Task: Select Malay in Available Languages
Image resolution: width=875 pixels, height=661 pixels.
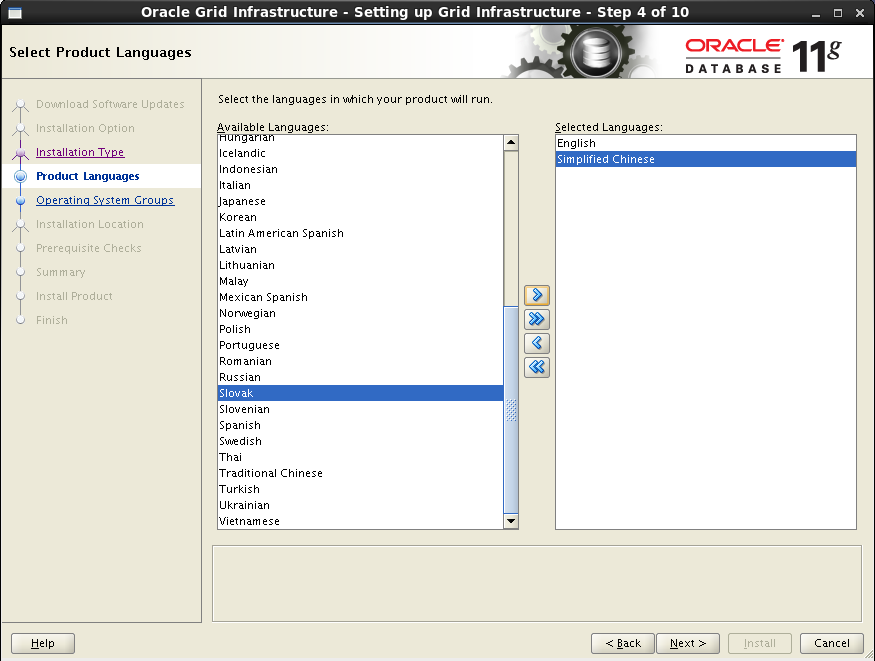Action: pyautogui.click(x=360, y=282)
